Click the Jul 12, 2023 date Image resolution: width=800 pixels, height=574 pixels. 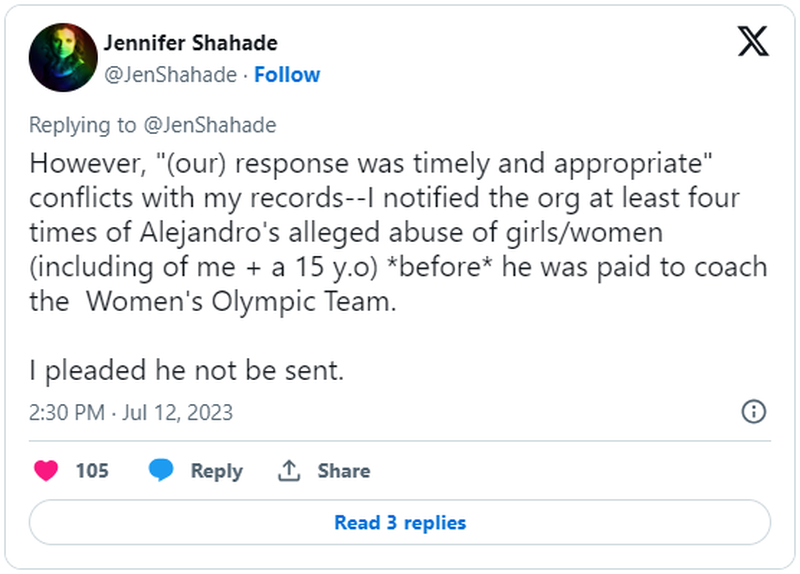[x=177, y=412]
